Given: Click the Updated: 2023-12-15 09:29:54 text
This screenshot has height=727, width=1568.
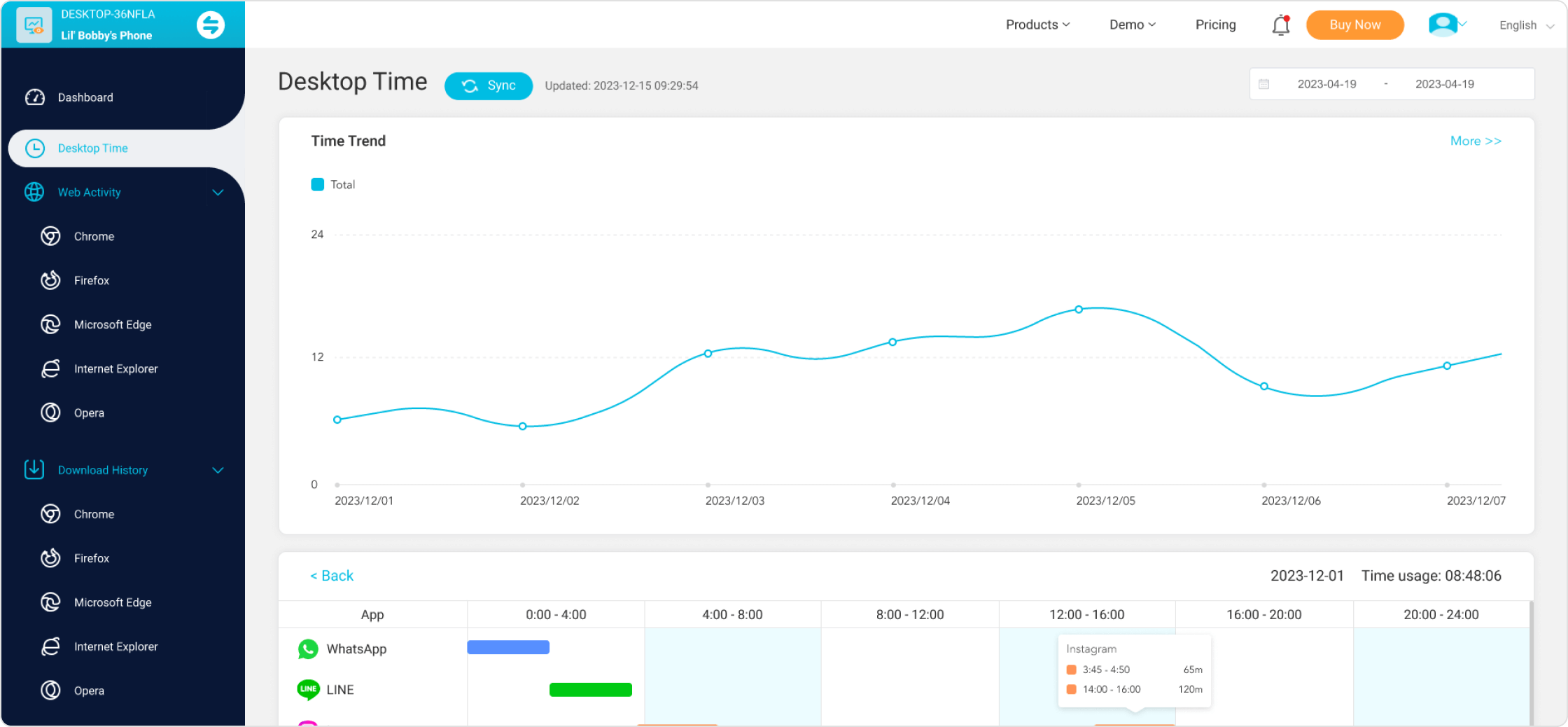Looking at the screenshot, I should point(622,85).
